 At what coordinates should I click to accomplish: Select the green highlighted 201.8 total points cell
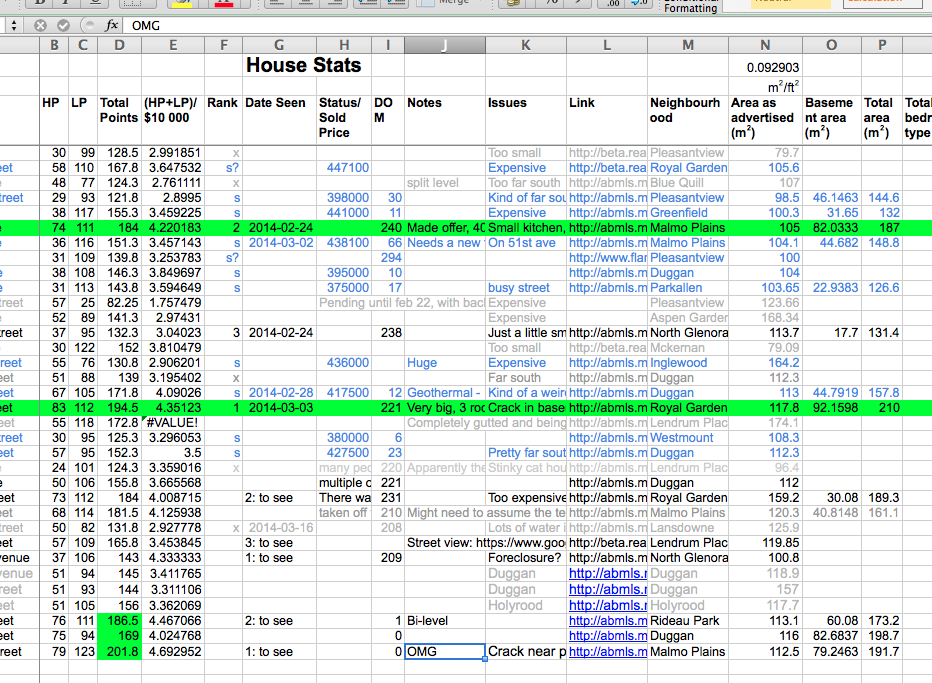click(x=119, y=651)
